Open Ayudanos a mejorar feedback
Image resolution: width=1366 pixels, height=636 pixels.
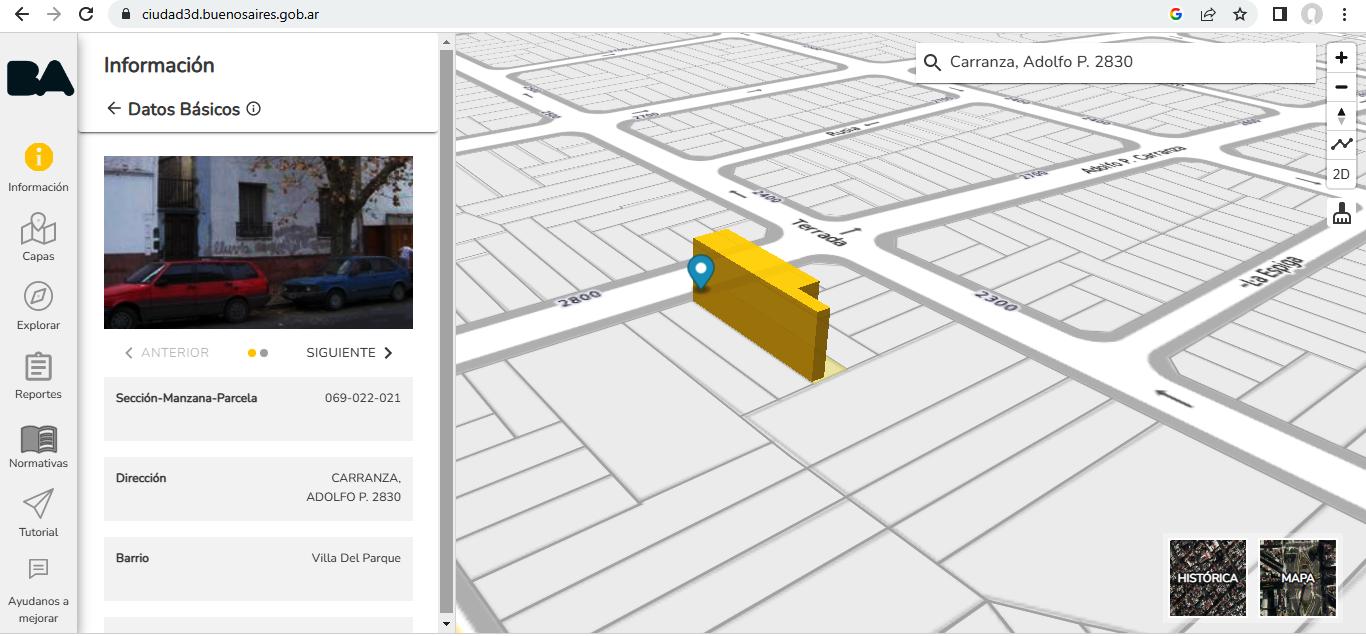38,591
